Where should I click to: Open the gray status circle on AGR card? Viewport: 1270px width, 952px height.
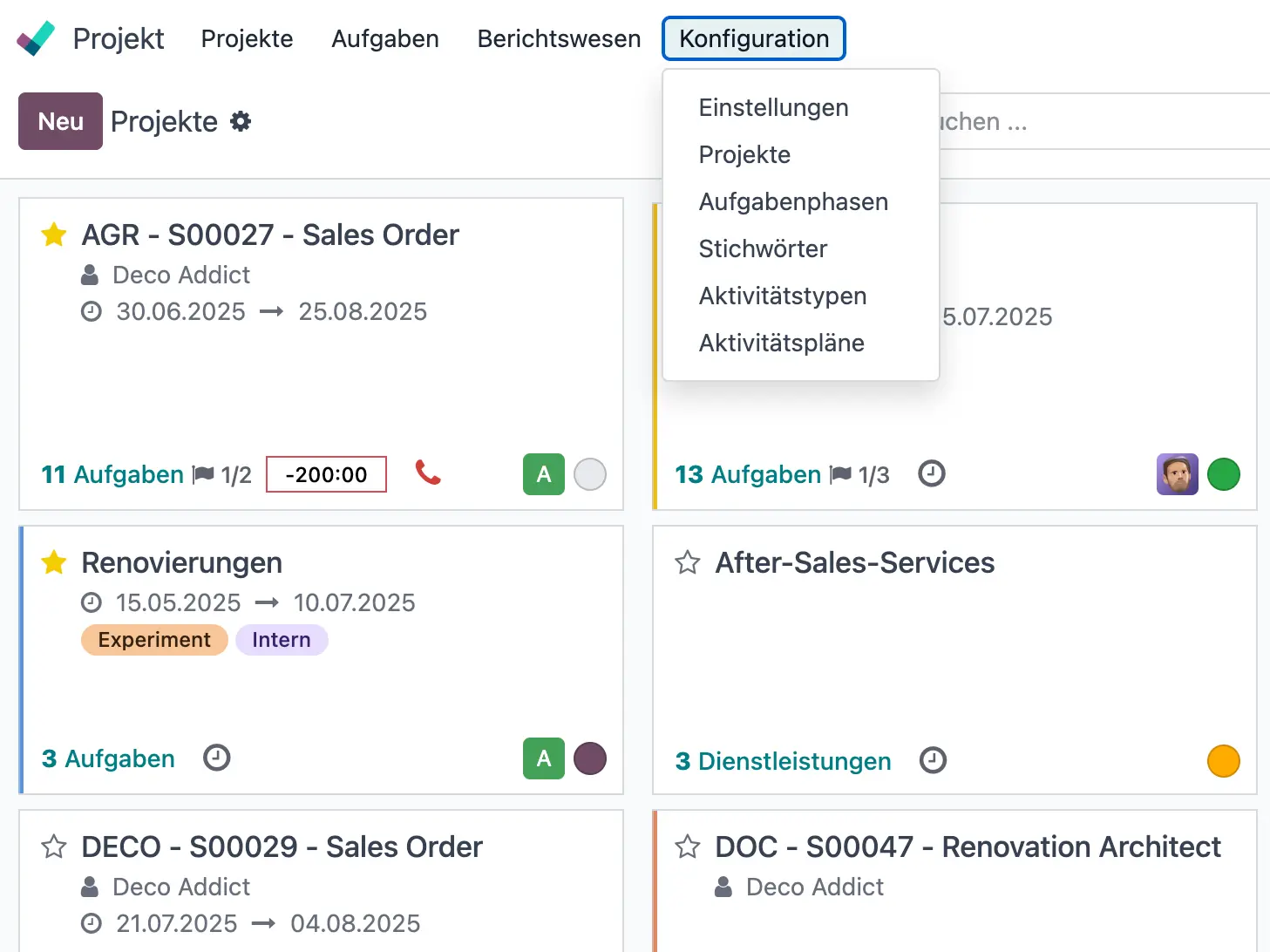(x=590, y=474)
